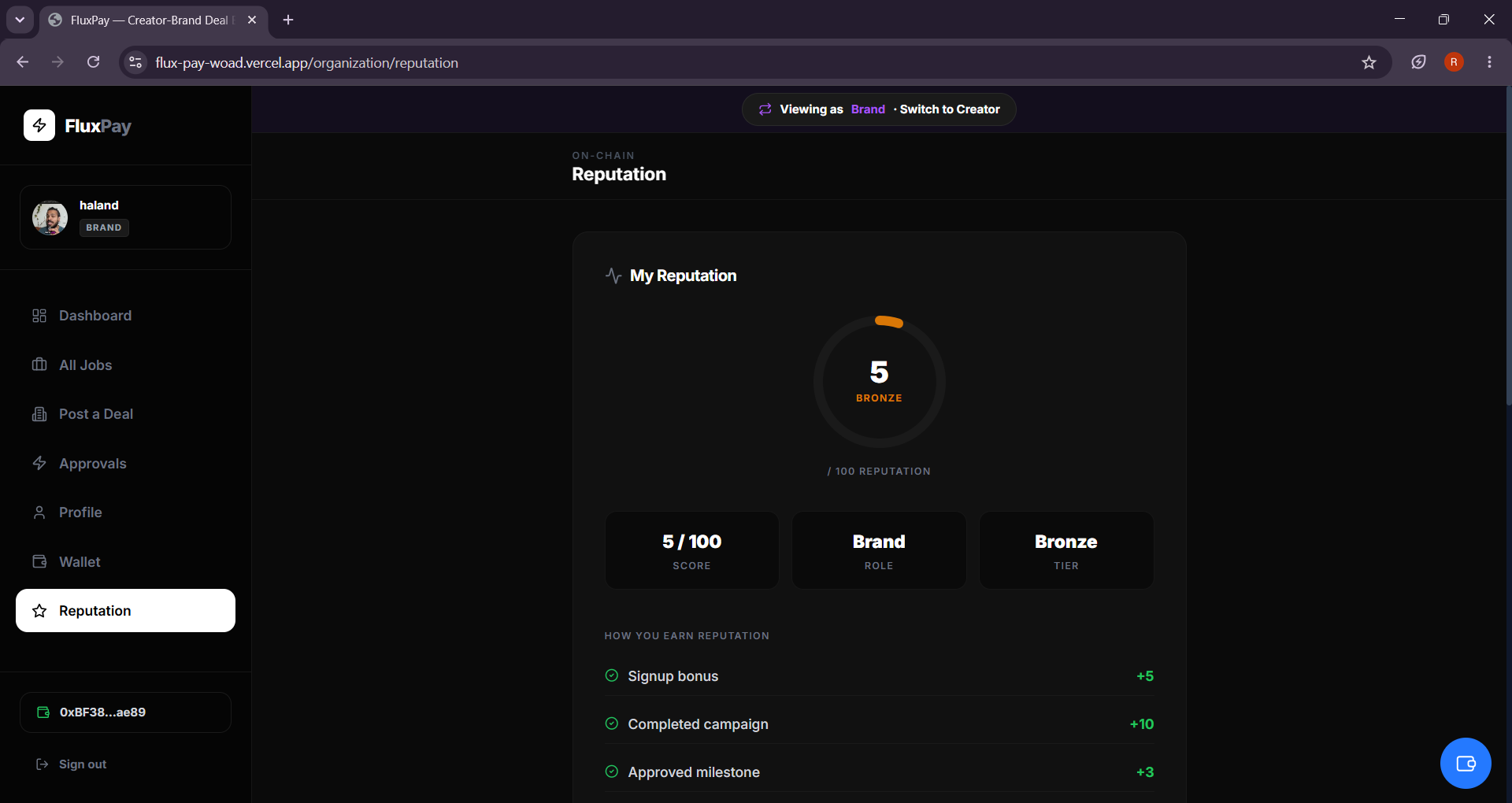
Task: Click the page vertical scrollbar
Action: coord(1507,246)
